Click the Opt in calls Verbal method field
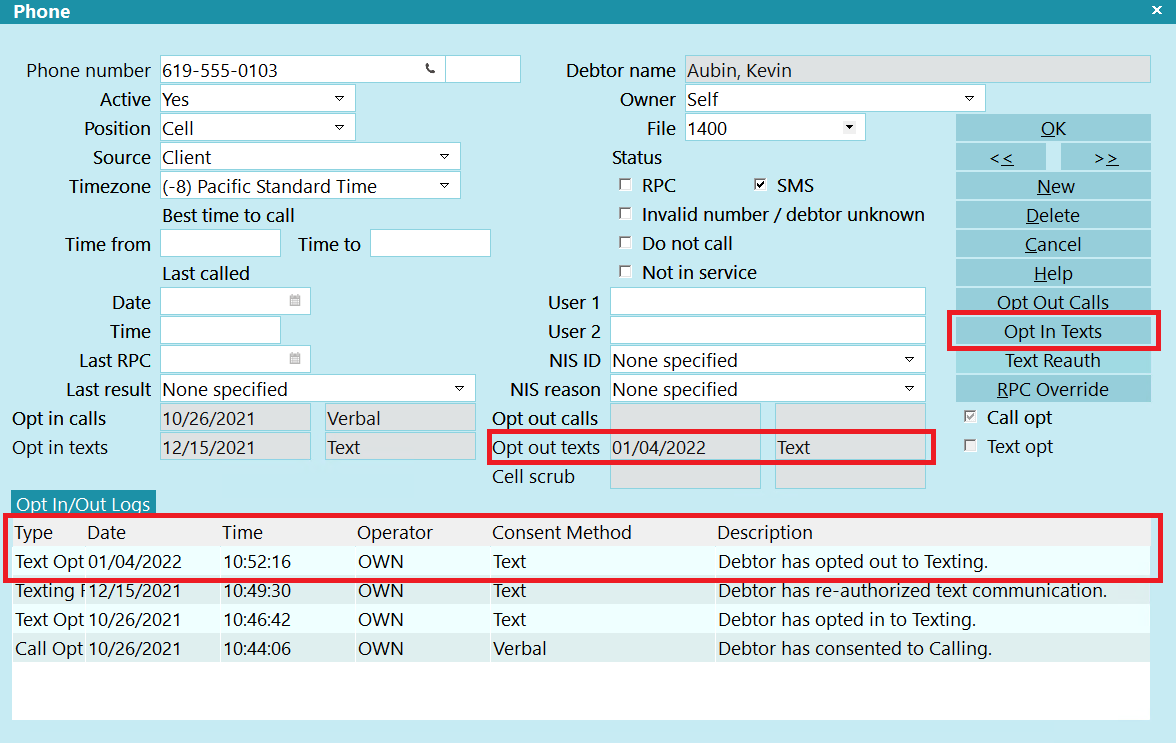Screen dimensions: 1176x743 [400, 418]
